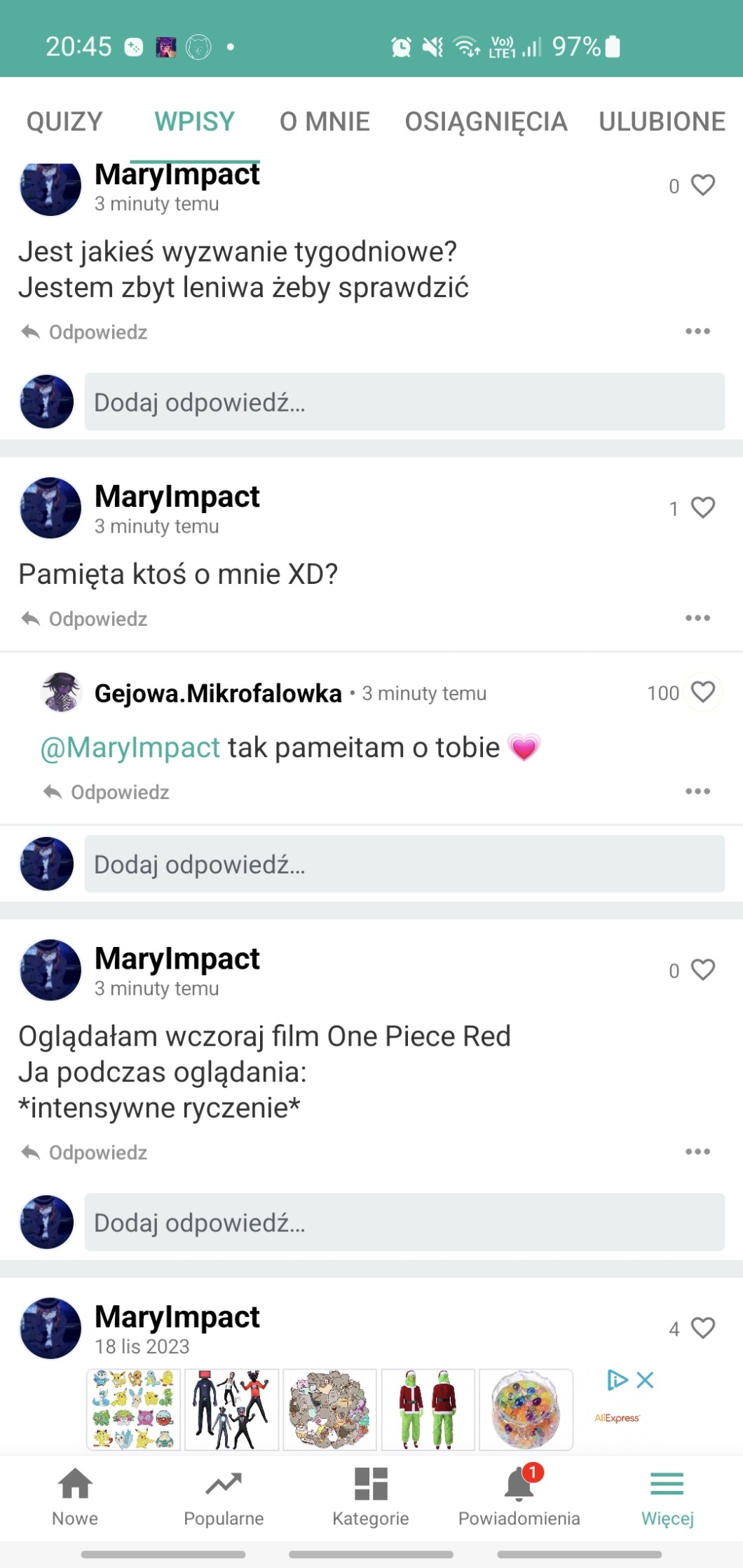This screenshot has width=743, height=1568.
Task: Like Gejowa.Mikrofalowka's reply with 100 likes
Action: 703,692
